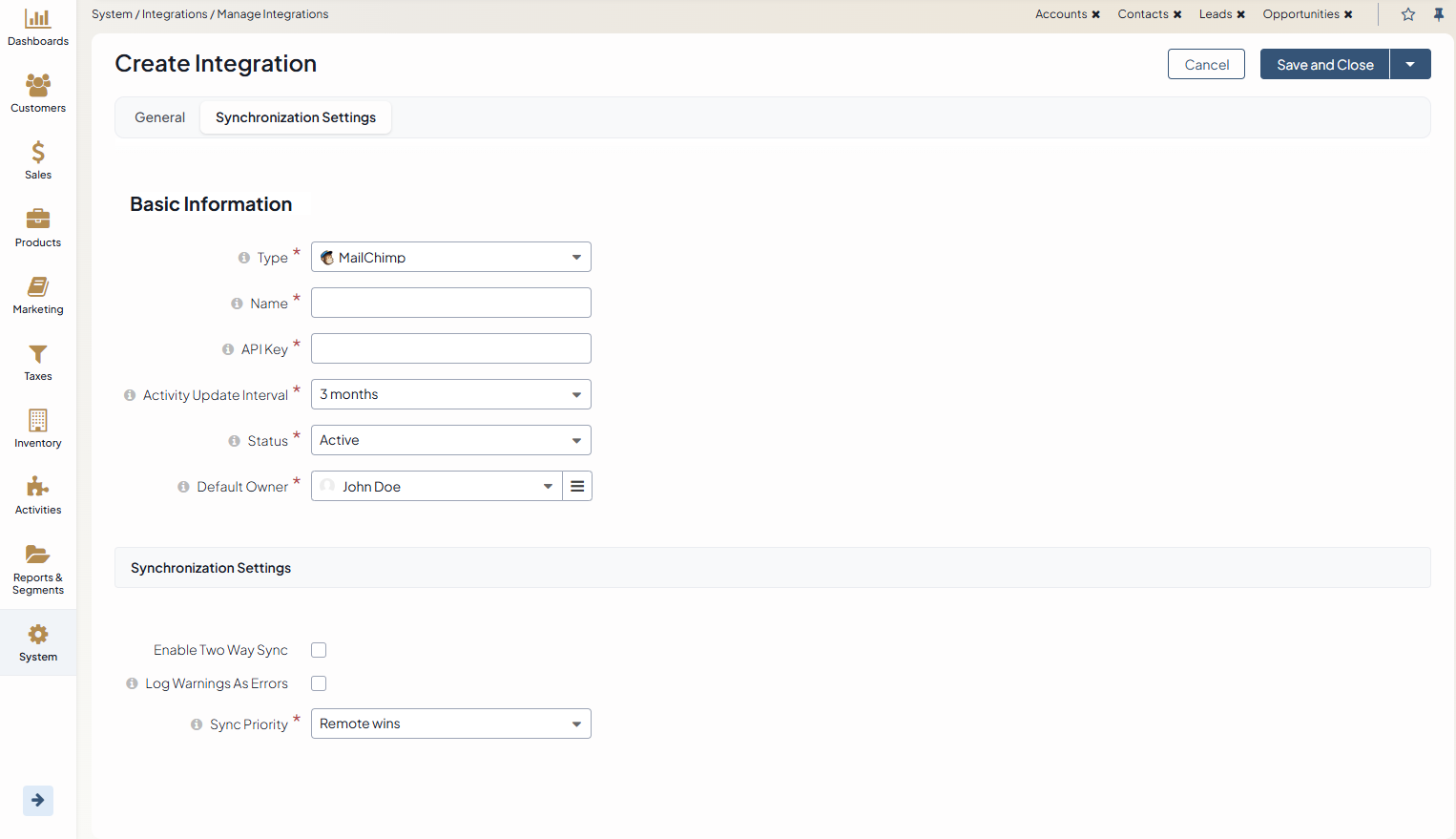Open the Type MailChimp dropdown
The width and height of the screenshot is (1456, 839).
coord(450,257)
